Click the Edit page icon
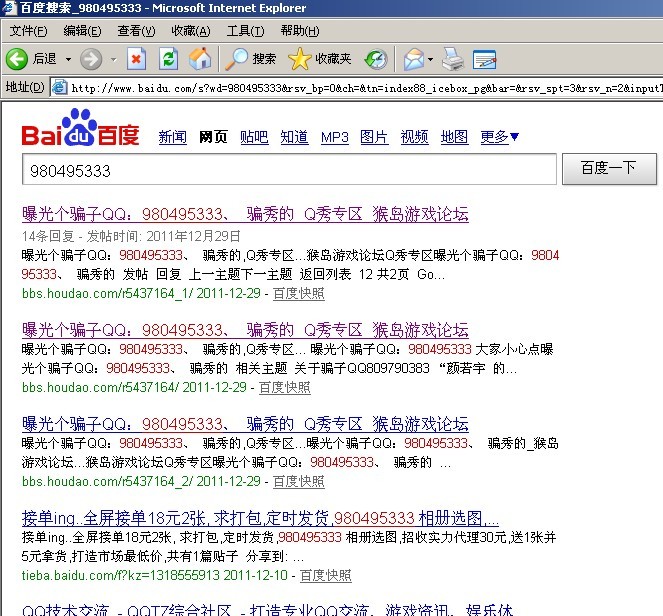The width and height of the screenshot is (663, 616). pos(485,59)
